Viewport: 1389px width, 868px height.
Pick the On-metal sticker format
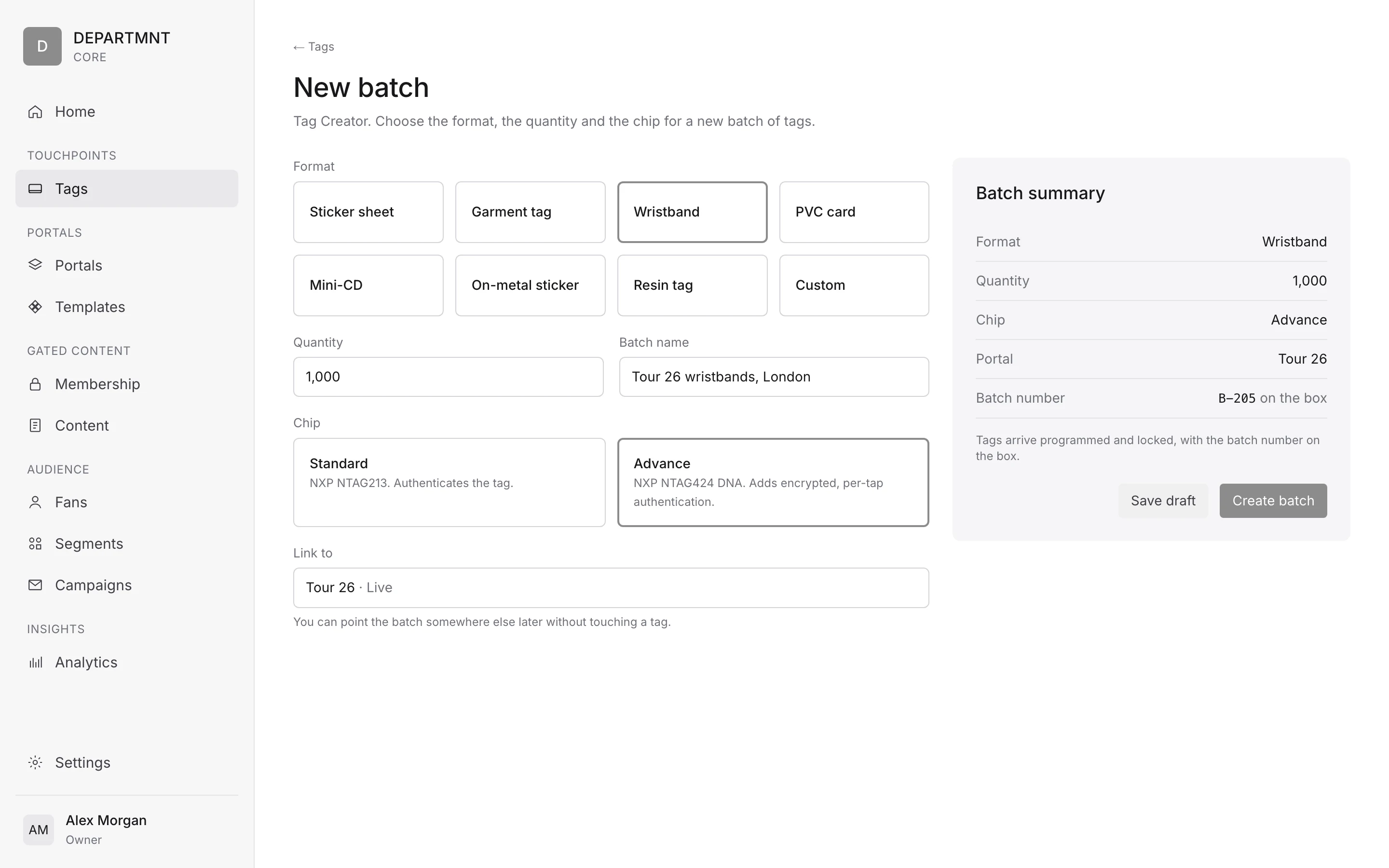[x=530, y=285]
